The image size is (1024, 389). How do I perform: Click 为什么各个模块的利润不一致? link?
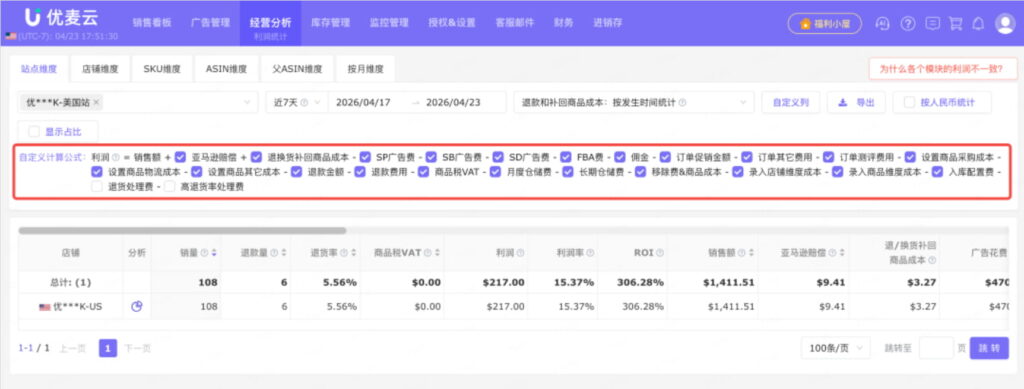(942, 69)
